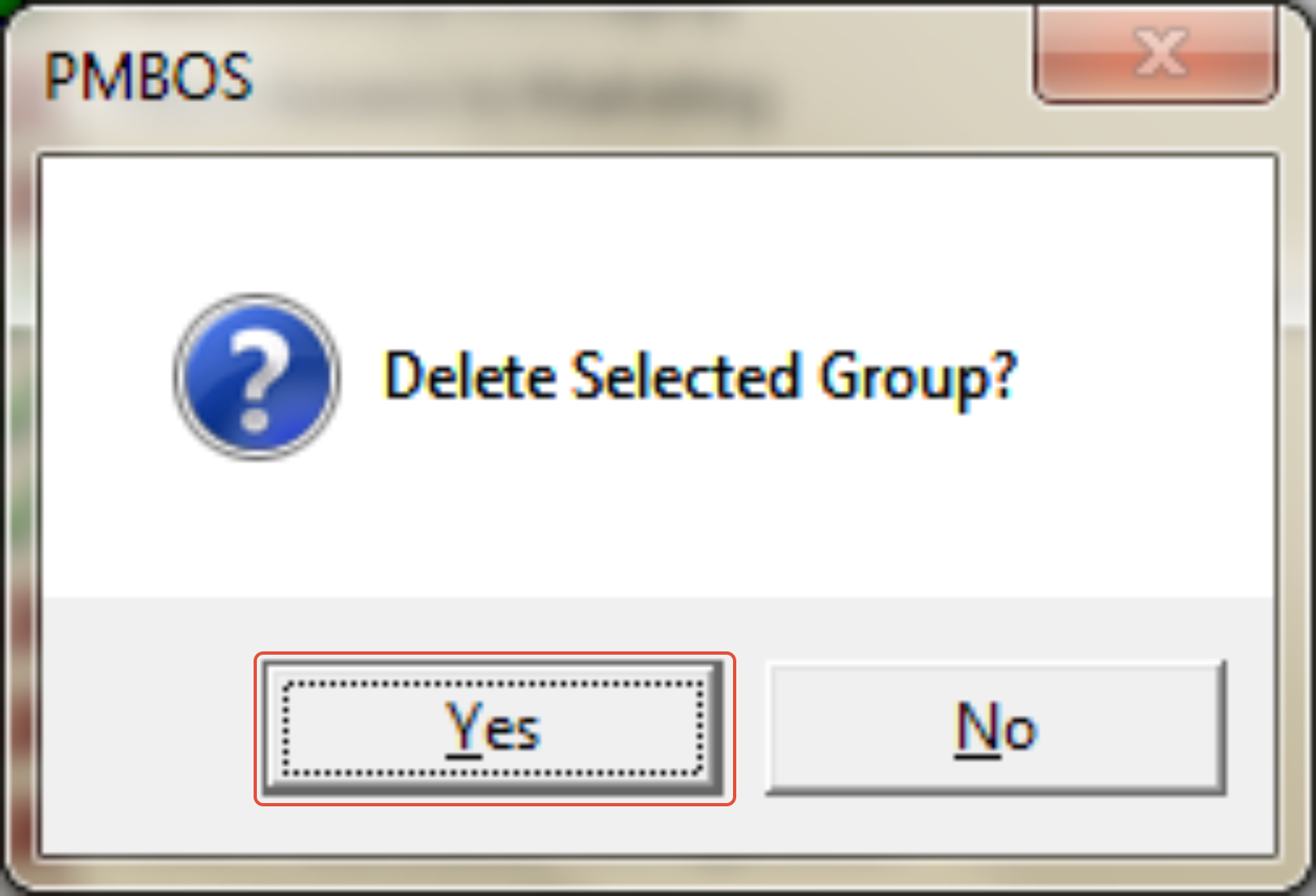Decline deleting the selected group
Image resolution: width=1316 pixels, height=896 pixels.
[996, 727]
